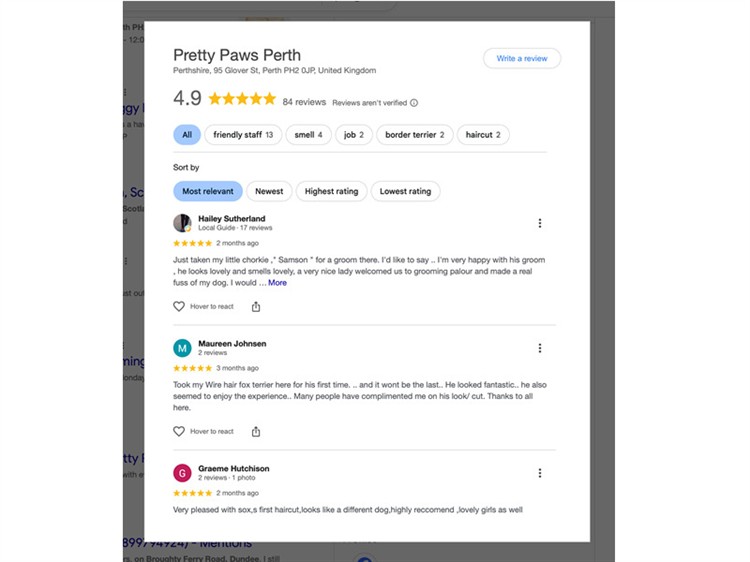Open Graeme Hutchison's profile name link
Viewport: 750px width, 562px height.
233,468
